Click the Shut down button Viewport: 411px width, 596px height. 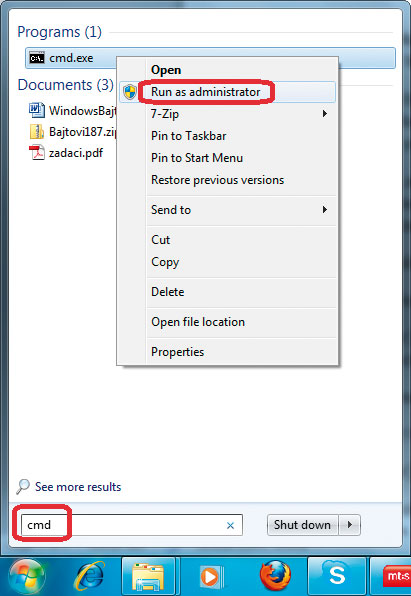click(x=303, y=525)
